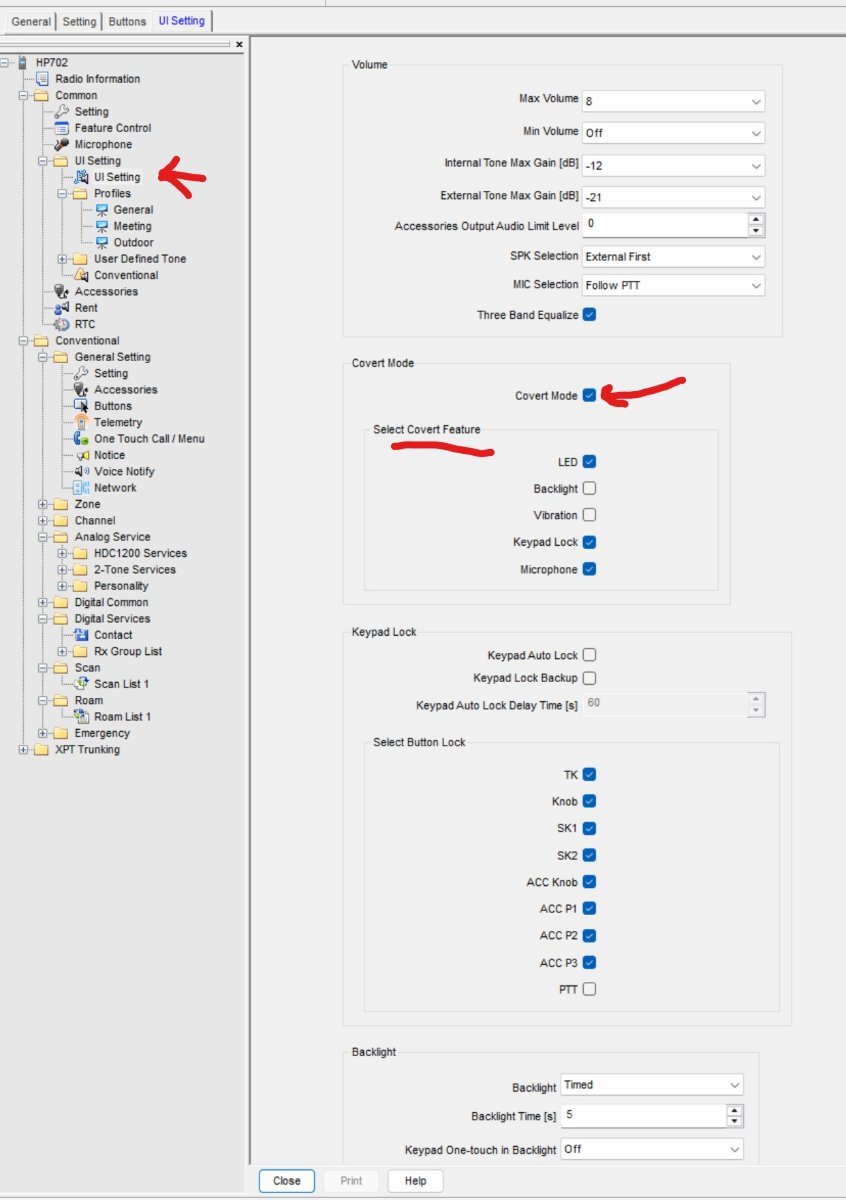Open the Feature Control icon item

[x=62, y=128]
